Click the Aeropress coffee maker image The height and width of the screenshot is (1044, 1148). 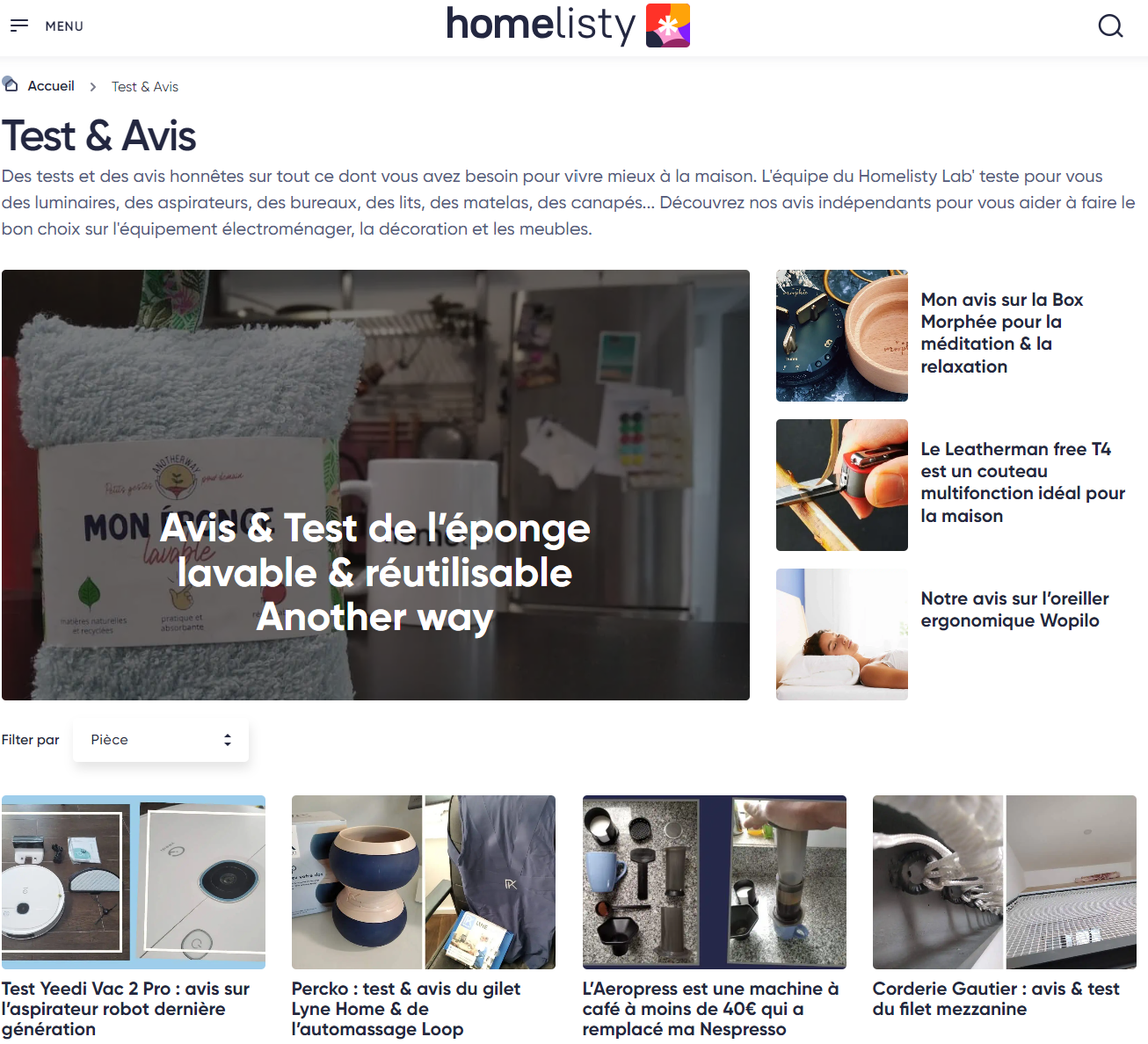click(x=715, y=882)
